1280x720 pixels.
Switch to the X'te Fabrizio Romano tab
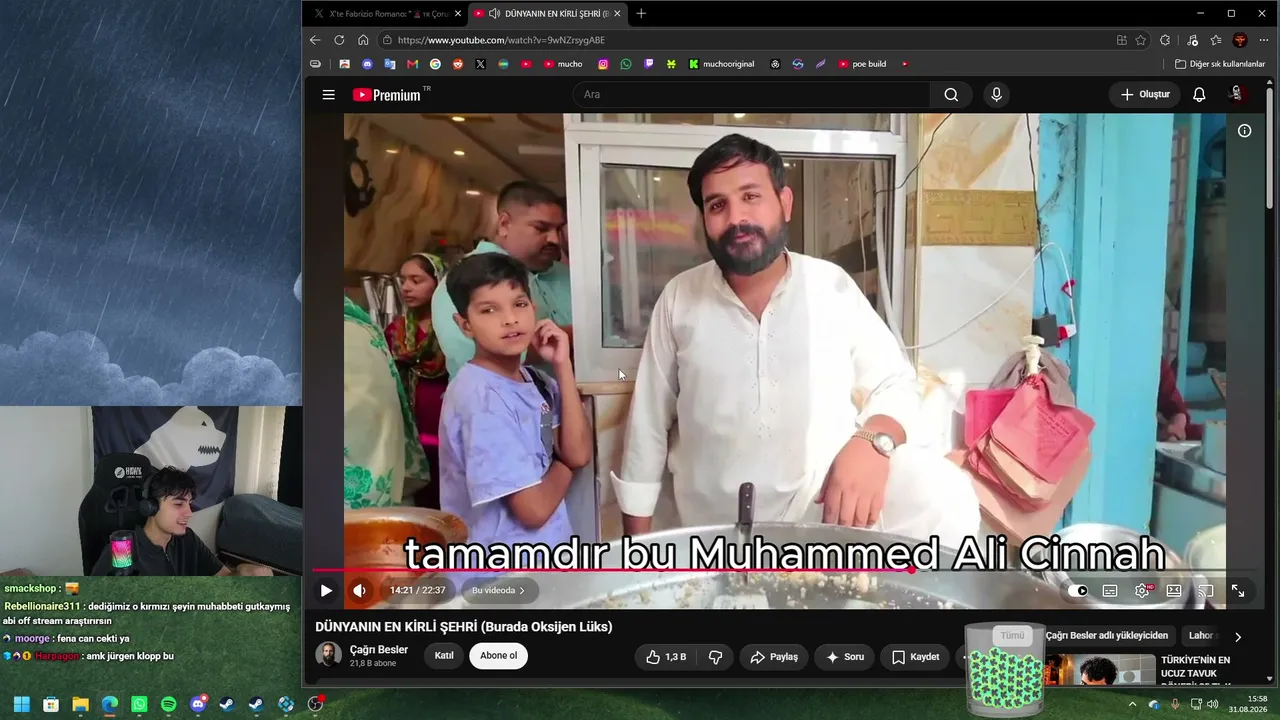tap(386, 14)
